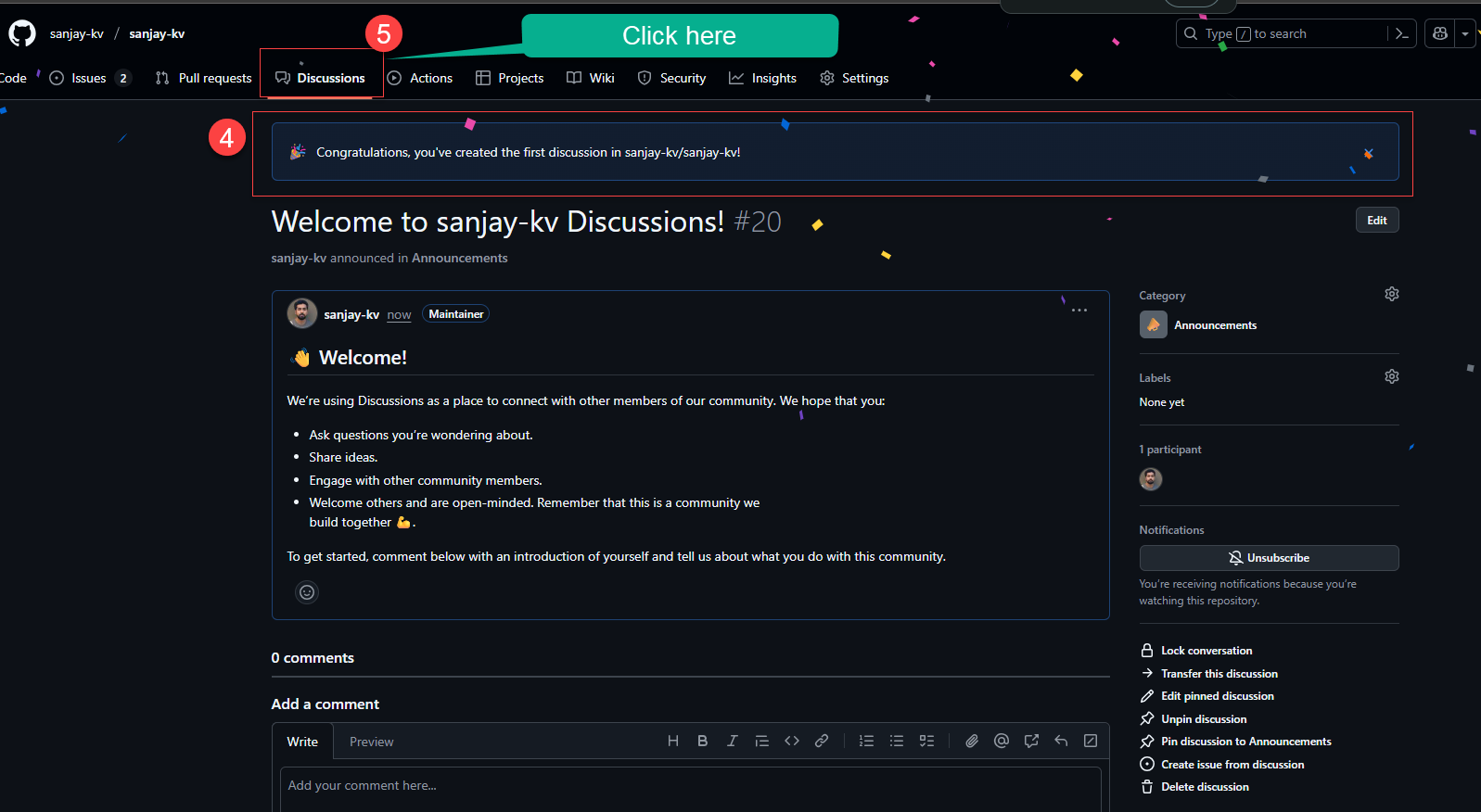Open the Issues tab
The height and width of the screenshot is (812, 1481).
tap(90, 78)
